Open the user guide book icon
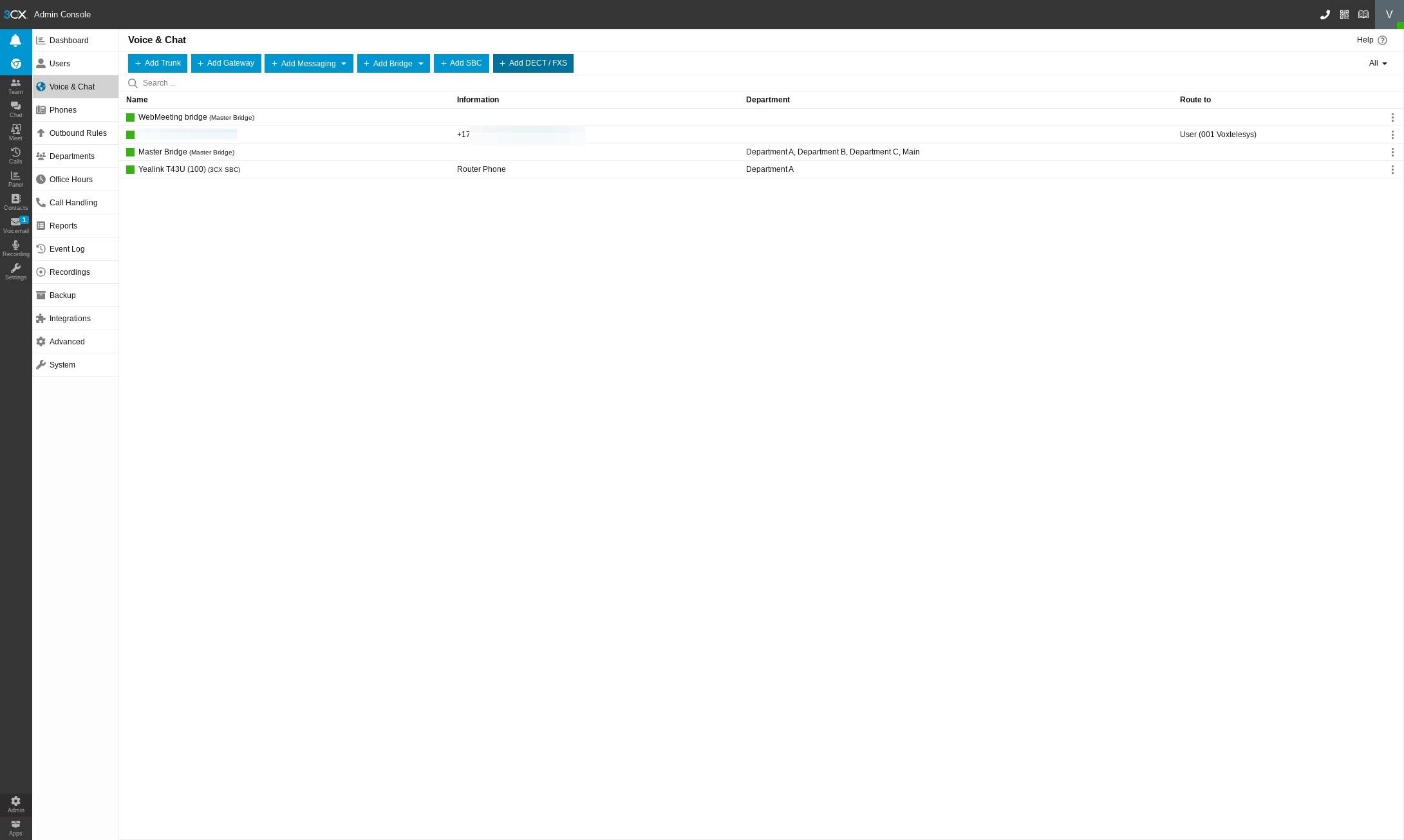The height and width of the screenshot is (840, 1404). 1363,14
